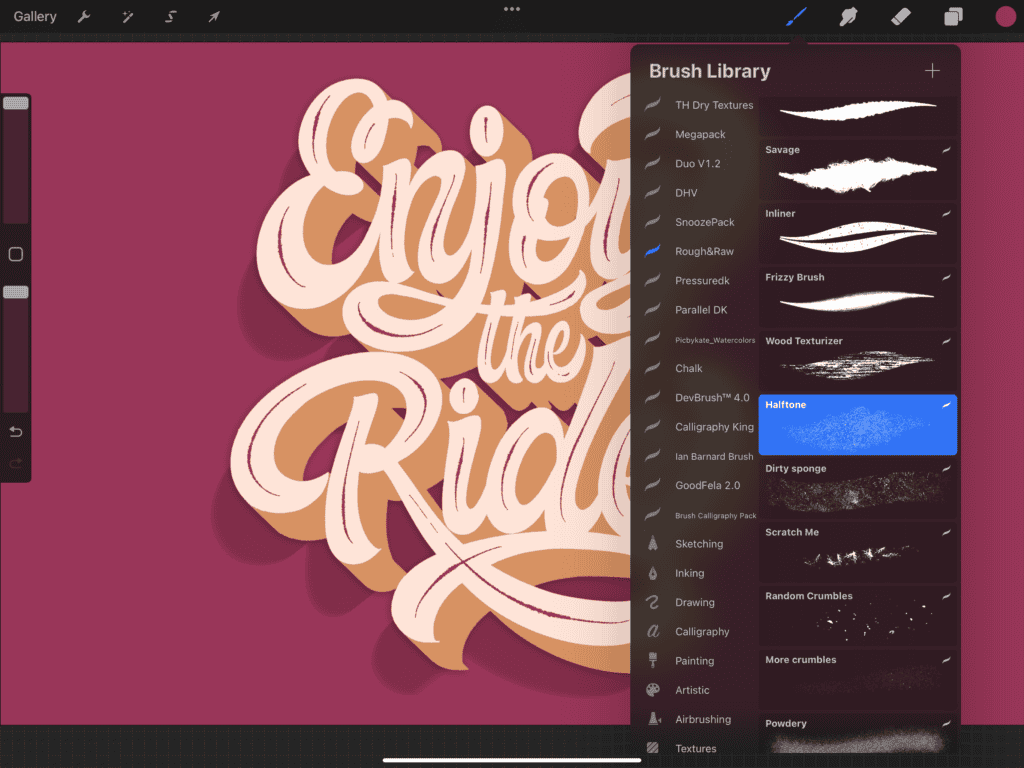
Task: Tap the Paint brush tool icon
Action: pos(795,16)
